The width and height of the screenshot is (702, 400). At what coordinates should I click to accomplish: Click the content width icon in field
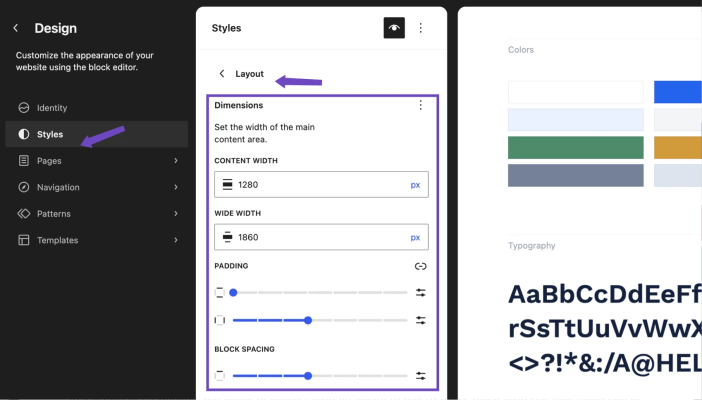point(227,185)
